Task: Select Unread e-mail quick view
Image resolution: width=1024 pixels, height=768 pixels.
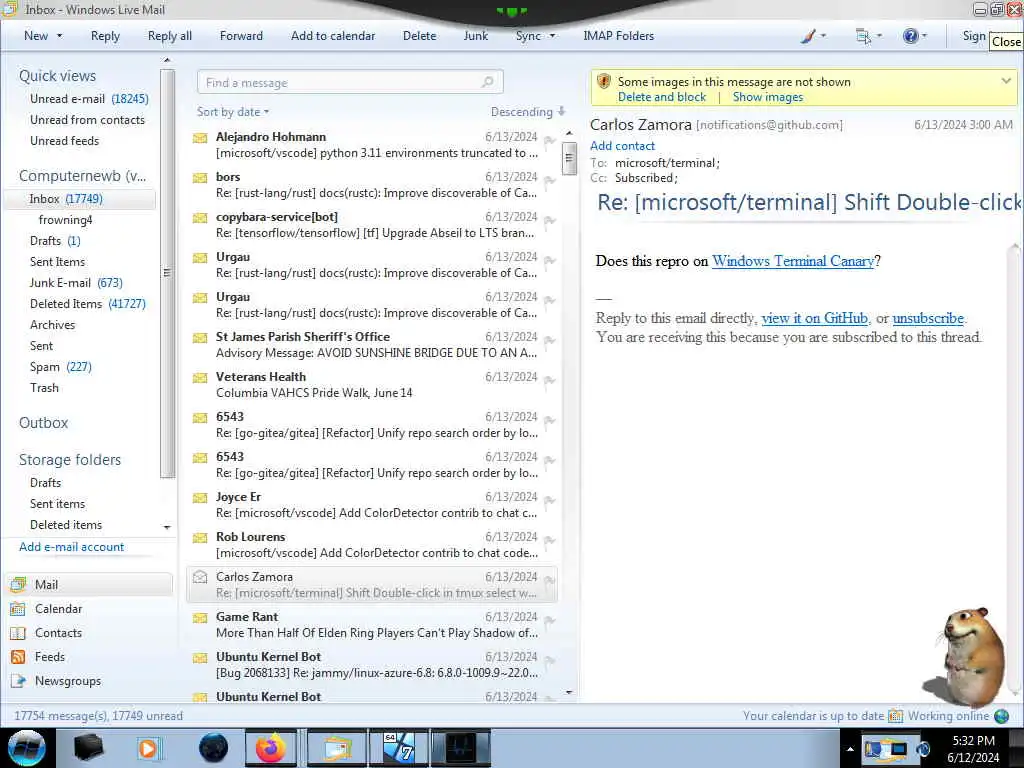Action: click(89, 99)
